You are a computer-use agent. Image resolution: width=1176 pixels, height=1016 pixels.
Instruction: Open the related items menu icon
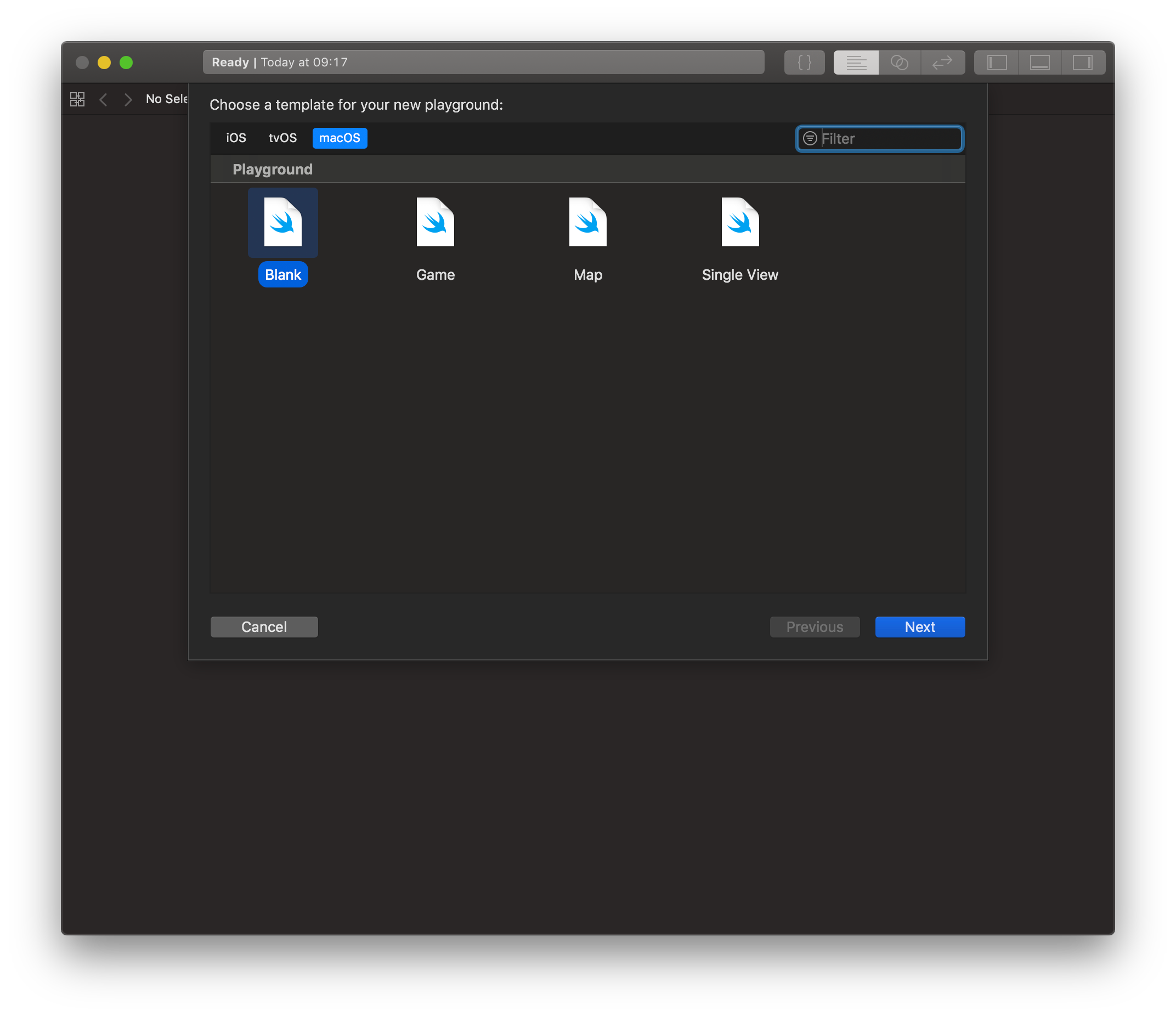pyautogui.click(x=77, y=99)
